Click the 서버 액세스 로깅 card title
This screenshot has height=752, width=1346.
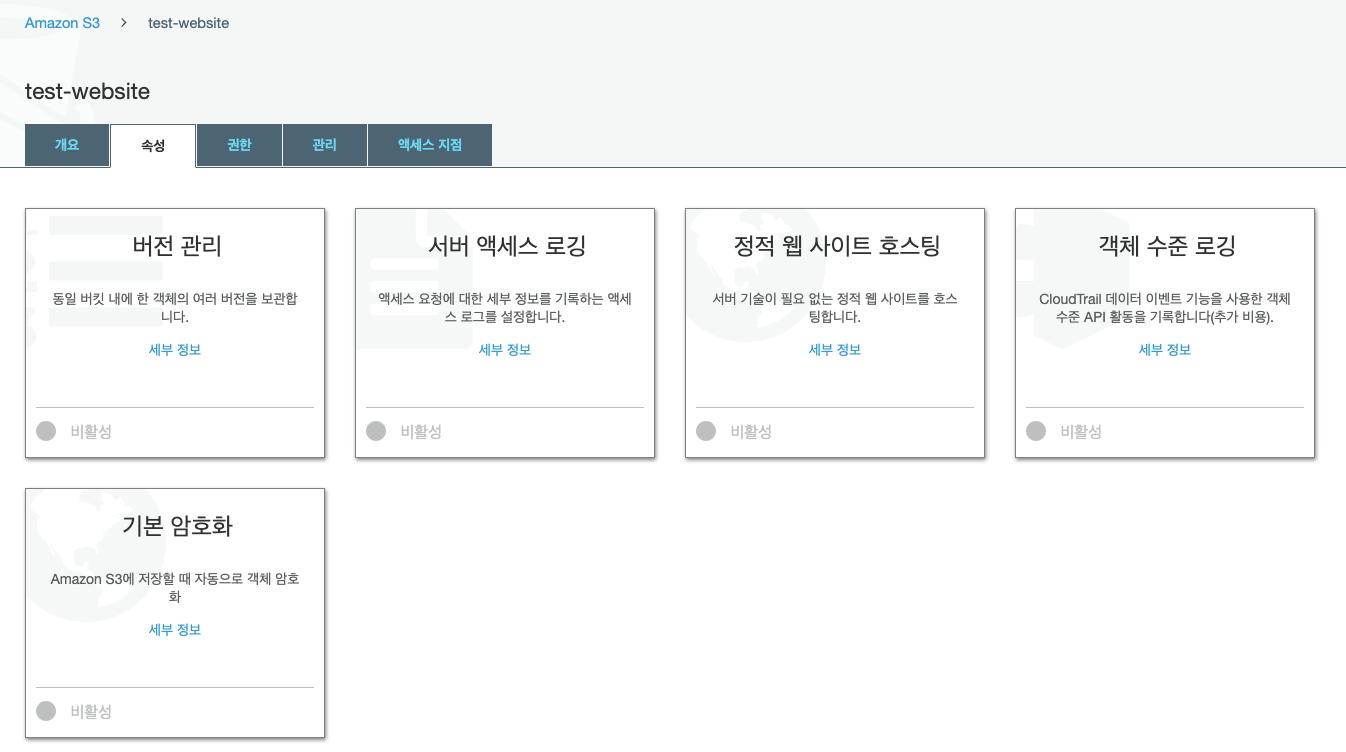tap(505, 246)
